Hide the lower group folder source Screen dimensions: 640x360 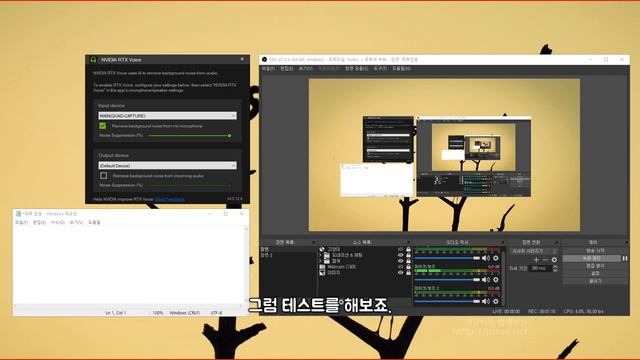point(400,260)
